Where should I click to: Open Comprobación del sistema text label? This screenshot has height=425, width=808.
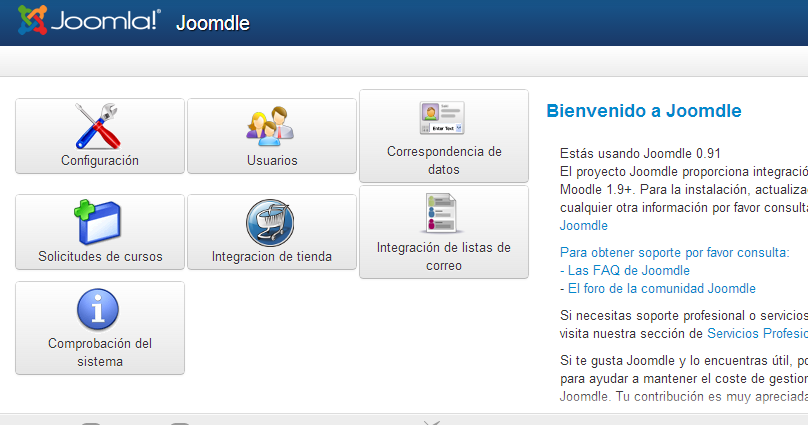pyautogui.click(x=99, y=353)
